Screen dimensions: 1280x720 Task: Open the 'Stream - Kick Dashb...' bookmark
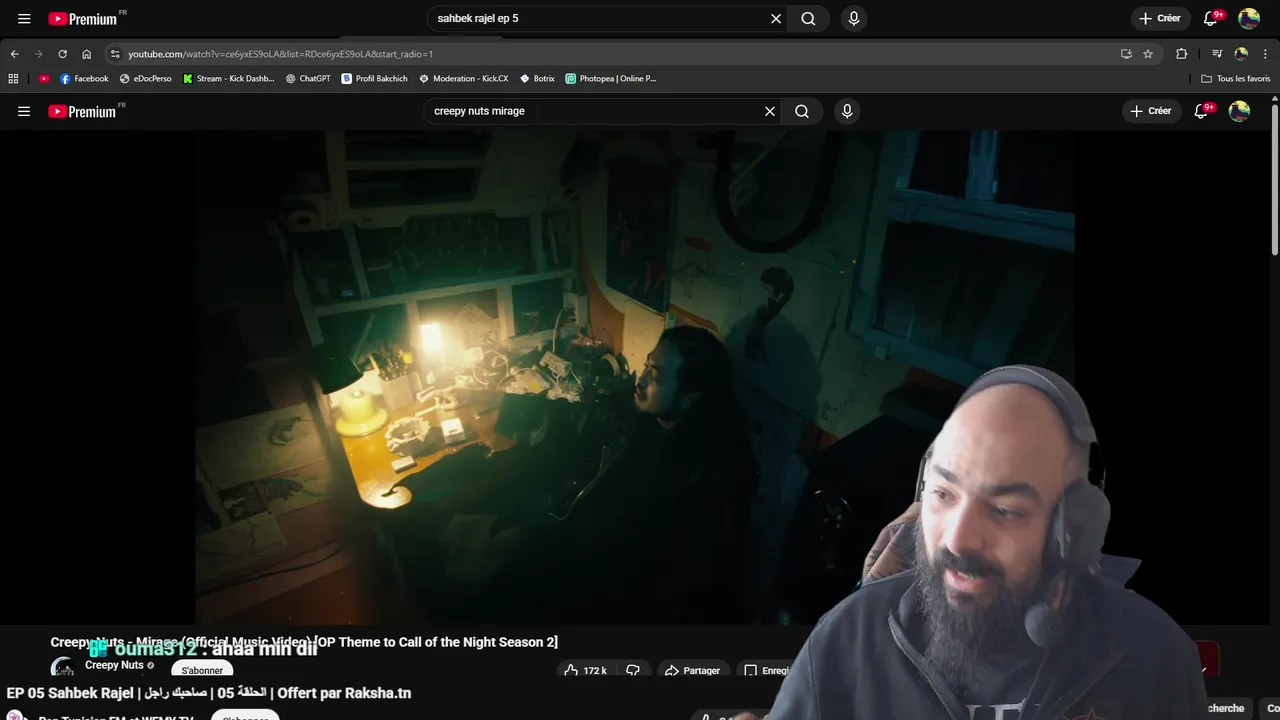(228, 78)
